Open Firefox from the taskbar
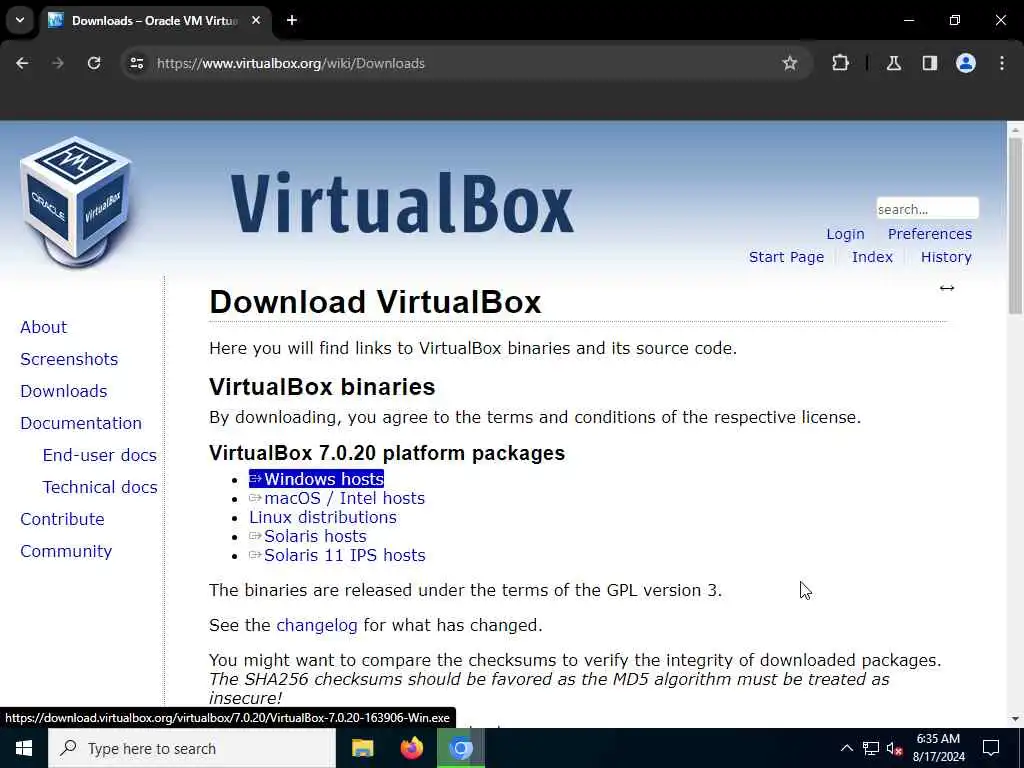Screen dimensions: 1024x768 [x=411, y=748]
